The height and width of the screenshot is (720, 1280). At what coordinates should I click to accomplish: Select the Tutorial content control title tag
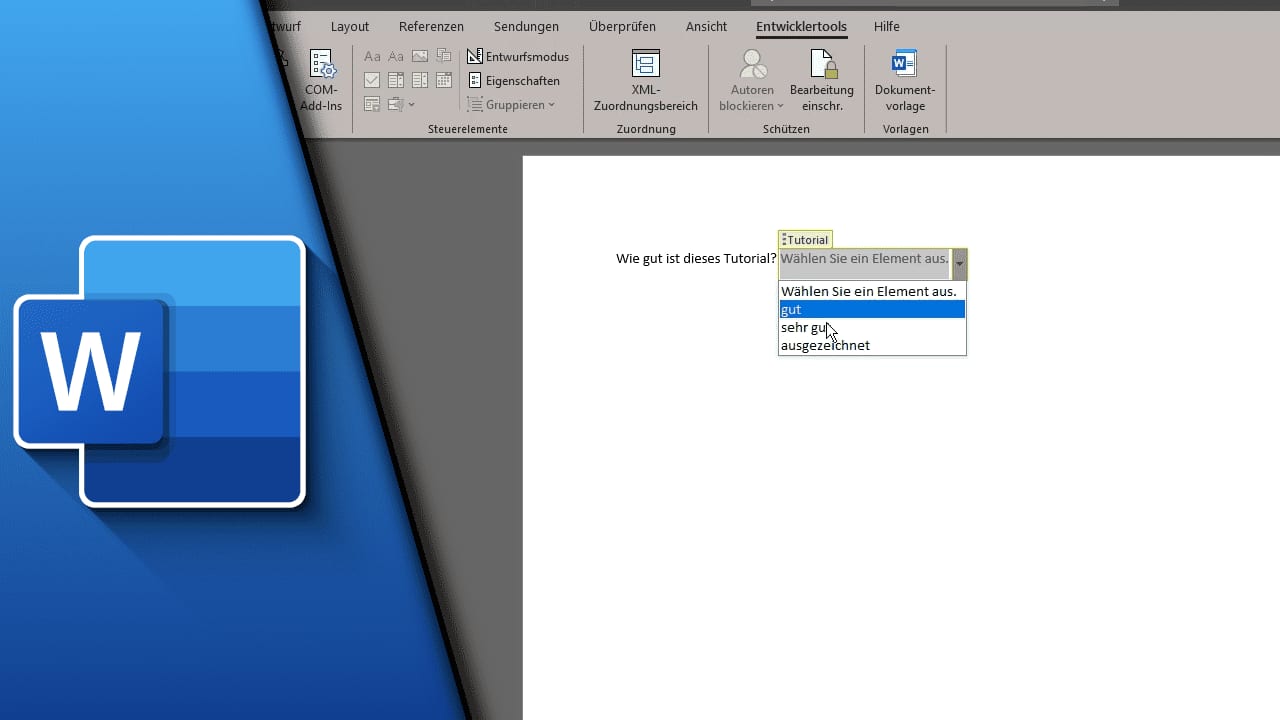(x=805, y=240)
